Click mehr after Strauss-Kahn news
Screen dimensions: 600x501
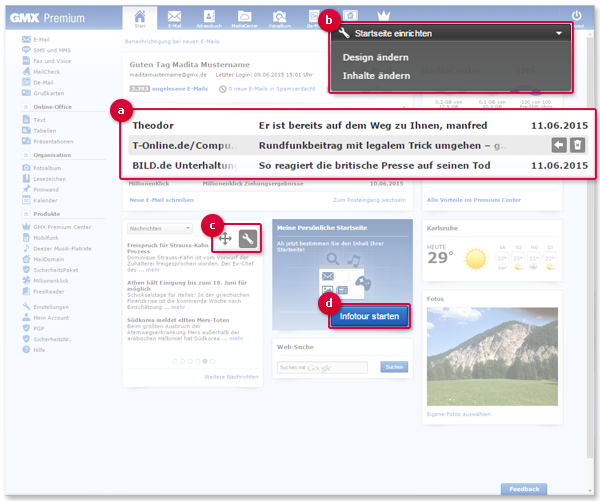tap(153, 270)
